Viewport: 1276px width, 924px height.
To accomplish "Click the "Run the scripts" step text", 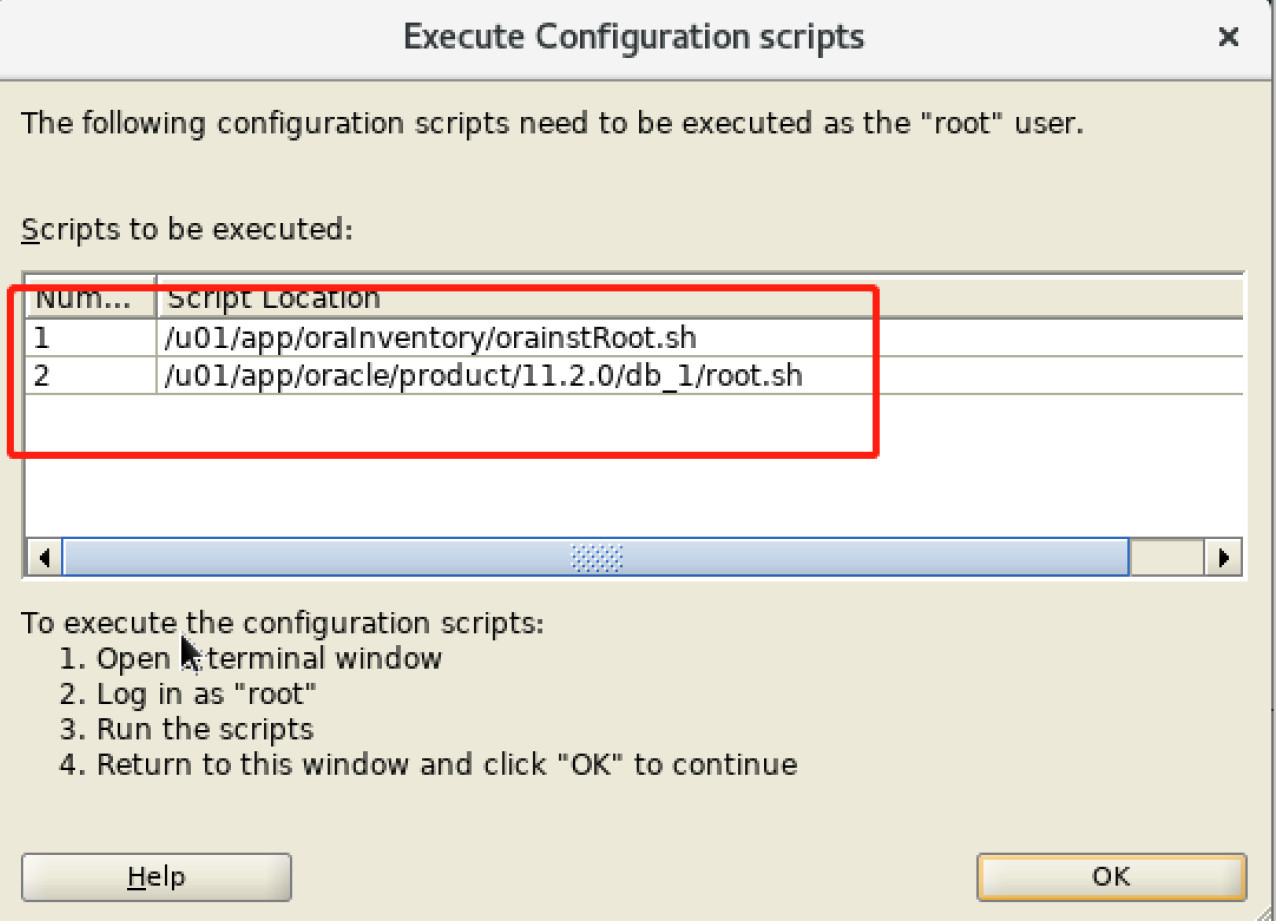I will (x=204, y=729).
